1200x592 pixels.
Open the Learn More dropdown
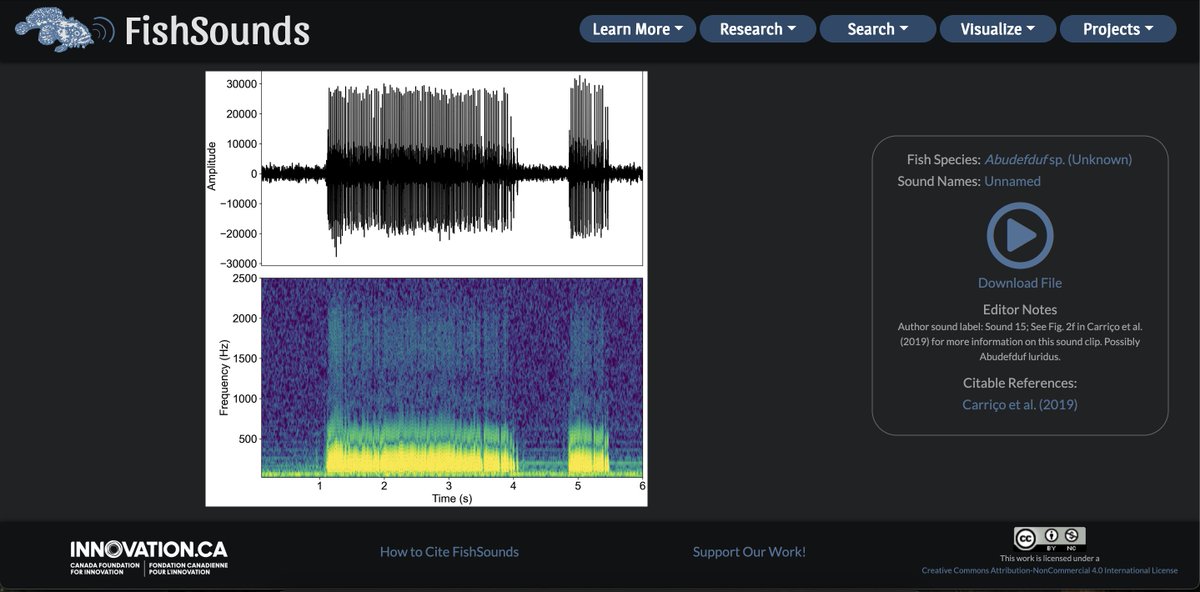click(x=637, y=29)
